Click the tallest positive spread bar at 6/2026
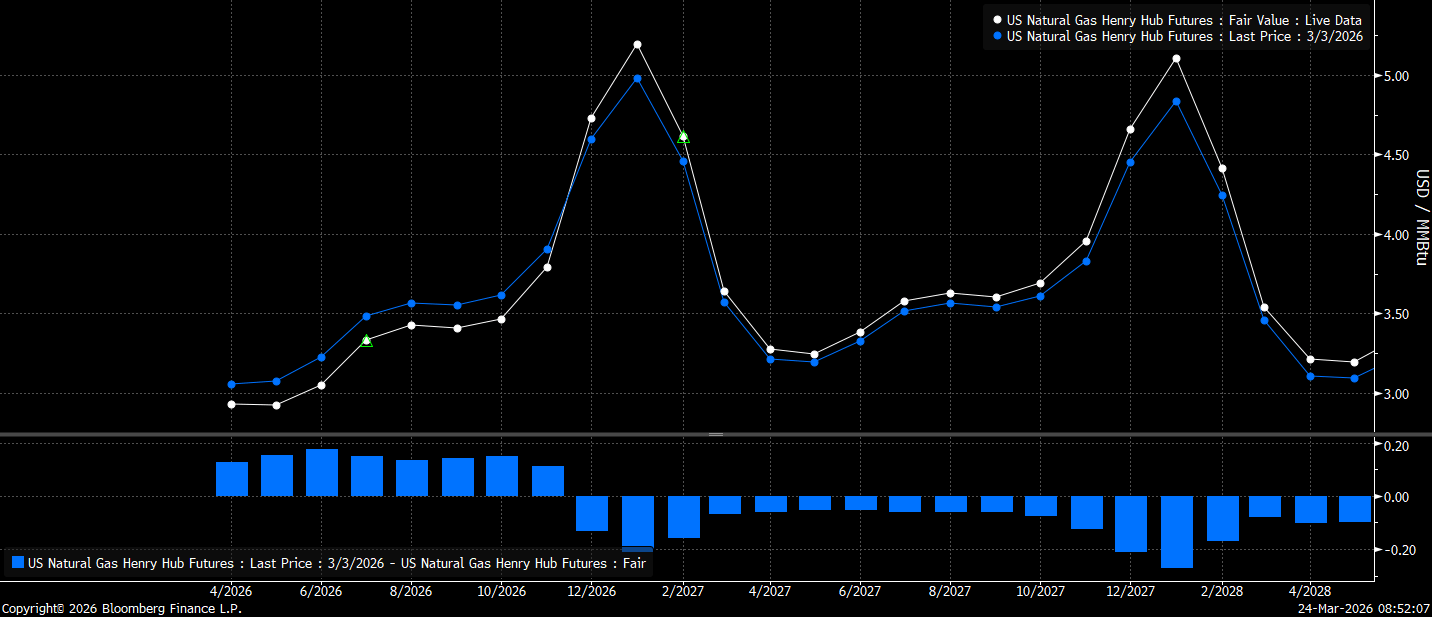 [x=322, y=472]
